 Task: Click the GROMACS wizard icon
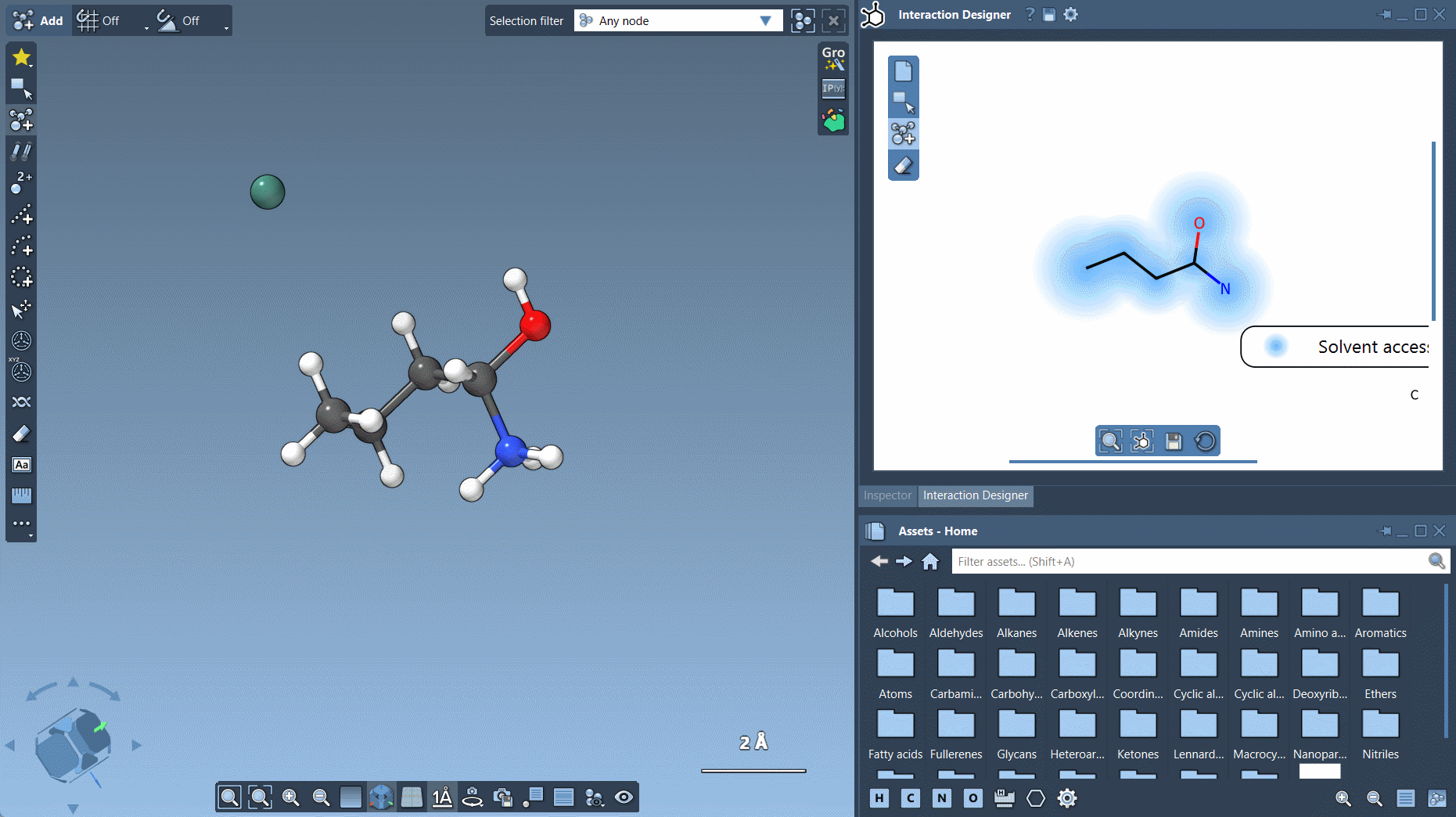[x=833, y=59]
